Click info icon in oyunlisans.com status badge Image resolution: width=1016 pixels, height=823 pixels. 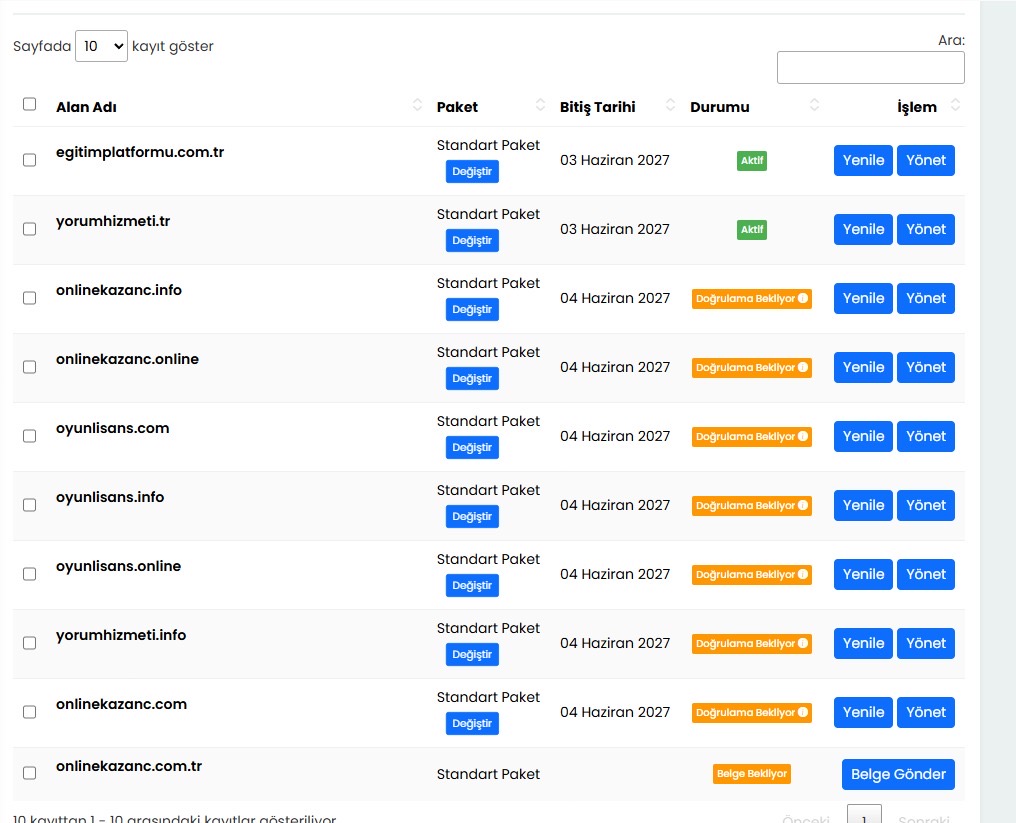(803, 436)
